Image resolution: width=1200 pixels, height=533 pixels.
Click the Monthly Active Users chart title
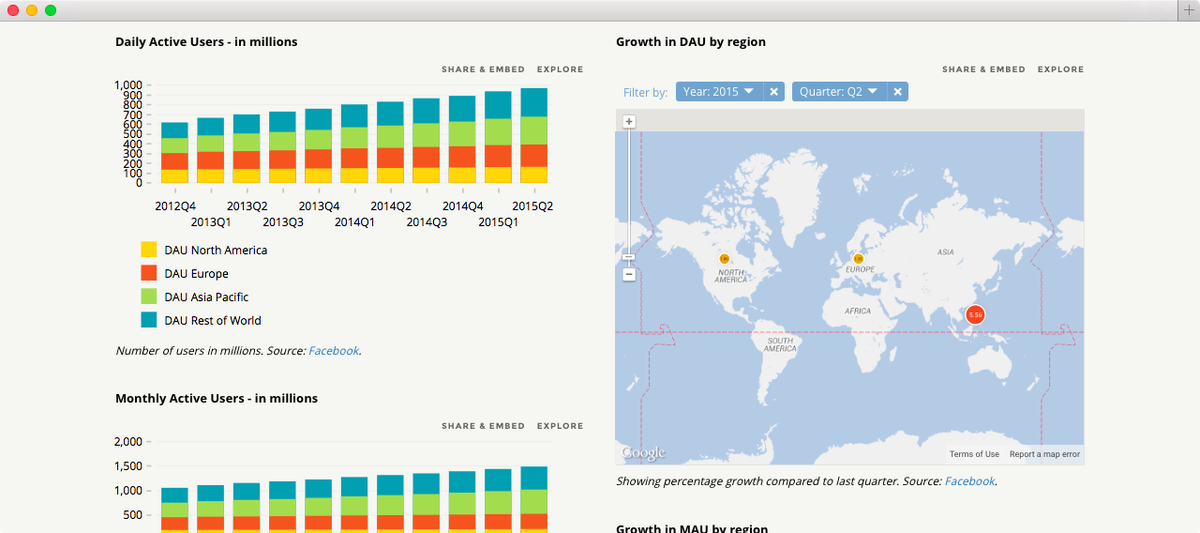(216, 398)
